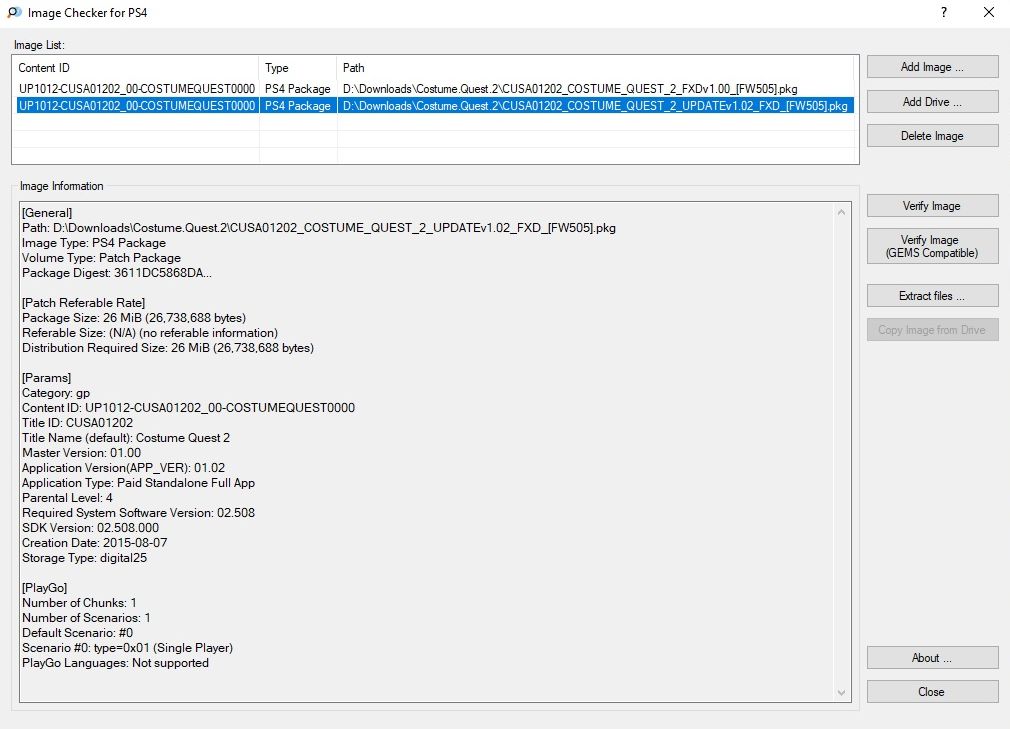Select the UPDATEv1.02 package row
The height and width of the screenshot is (729, 1010).
(x=435, y=106)
